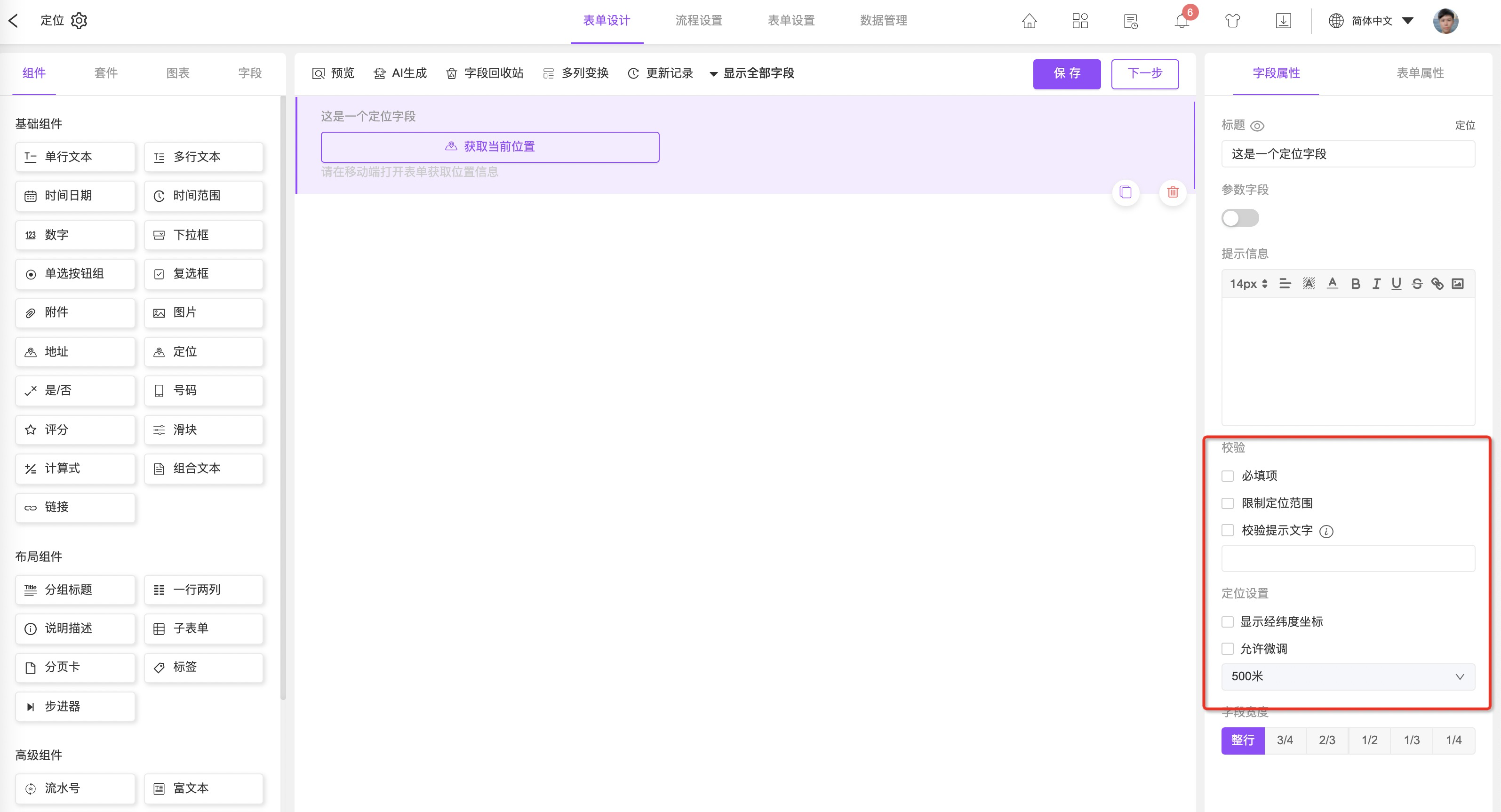The width and height of the screenshot is (1501, 812).
Task: Click info icon beside 校验提示文字
Action: (x=1325, y=531)
